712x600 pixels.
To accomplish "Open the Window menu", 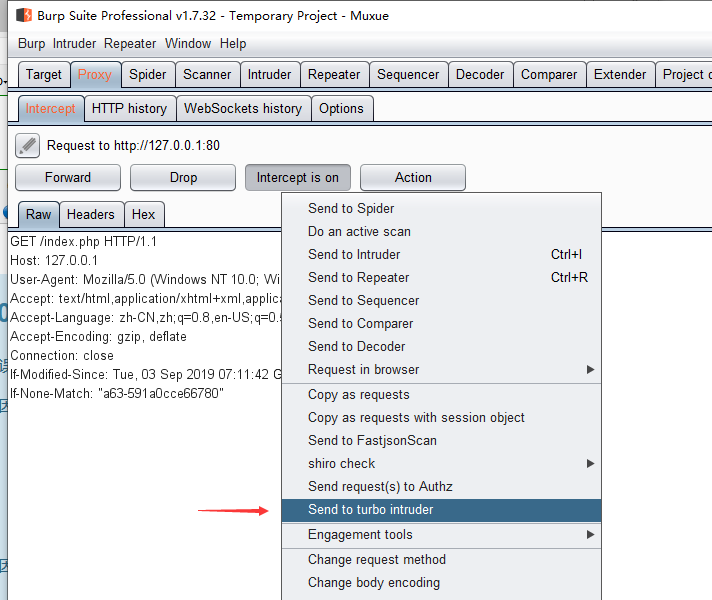I will pyautogui.click(x=188, y=44).
